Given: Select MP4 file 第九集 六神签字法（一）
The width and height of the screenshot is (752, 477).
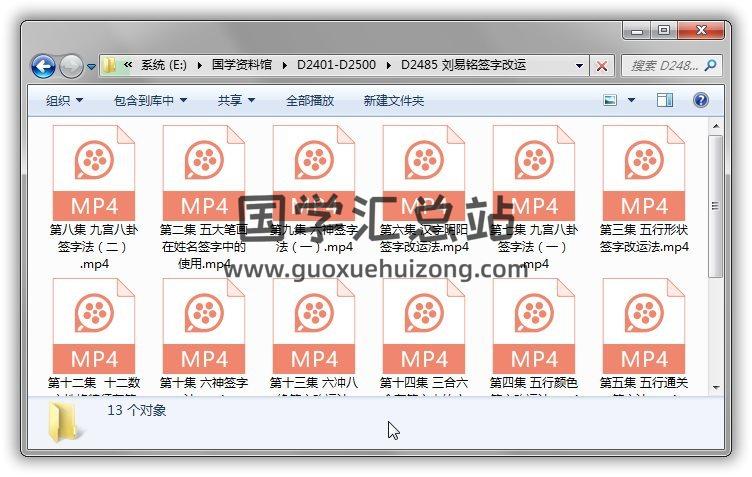Looking at the screenshot, I should 314,189.
